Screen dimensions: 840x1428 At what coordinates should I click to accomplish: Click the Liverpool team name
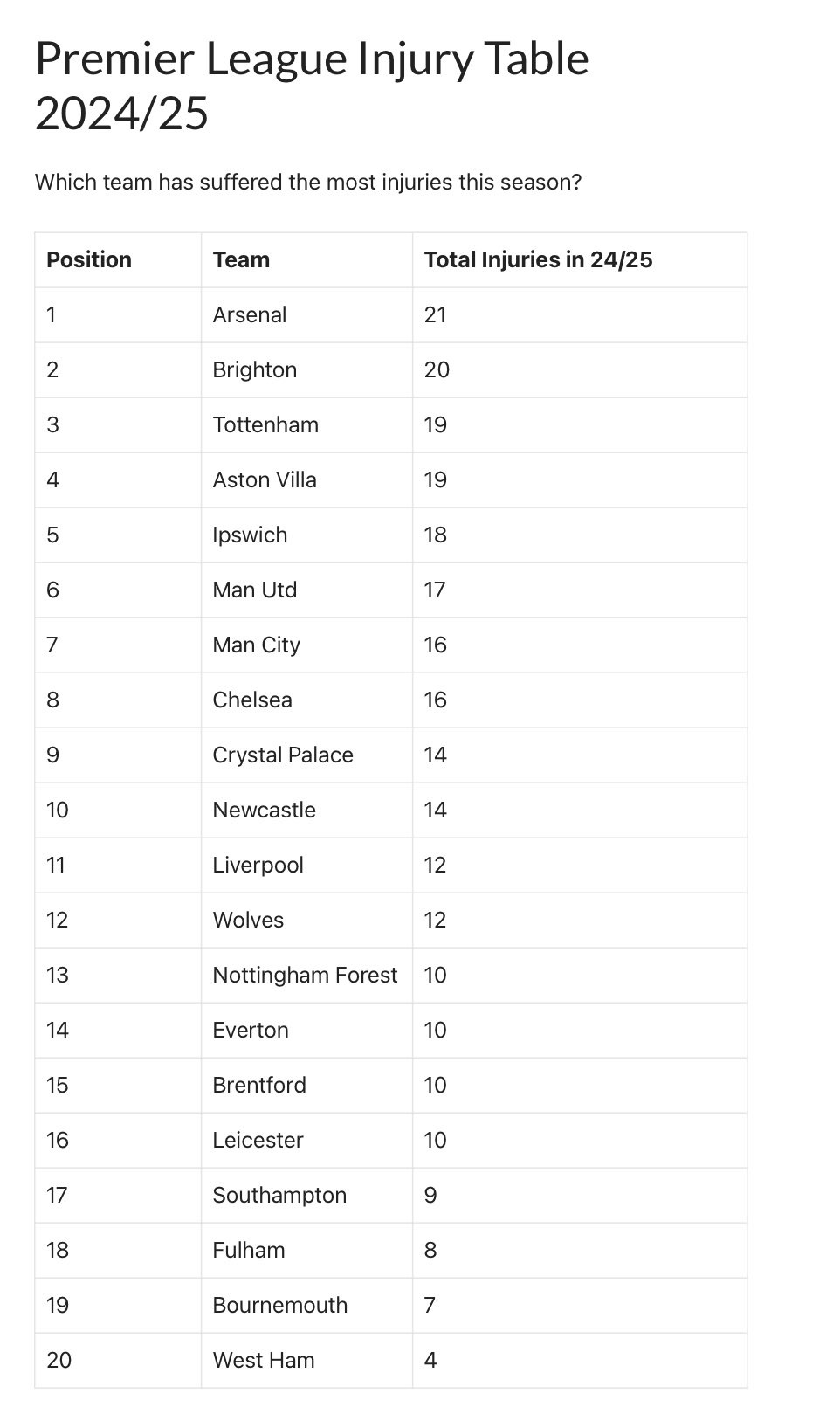[258, 865]
